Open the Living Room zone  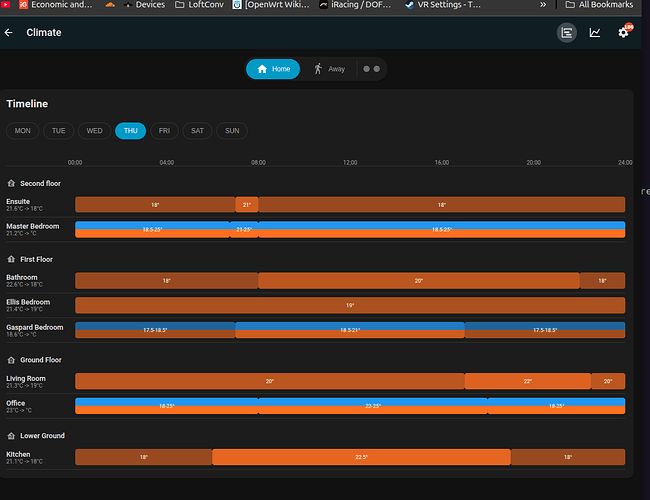(26, 378)
